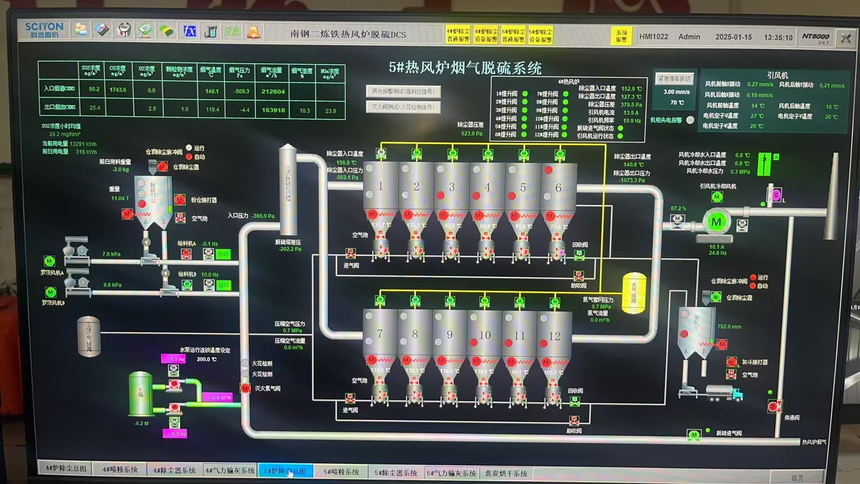860x484 pixels.
Task: Select the induced draft fan motor symbol
Action: 716,222
